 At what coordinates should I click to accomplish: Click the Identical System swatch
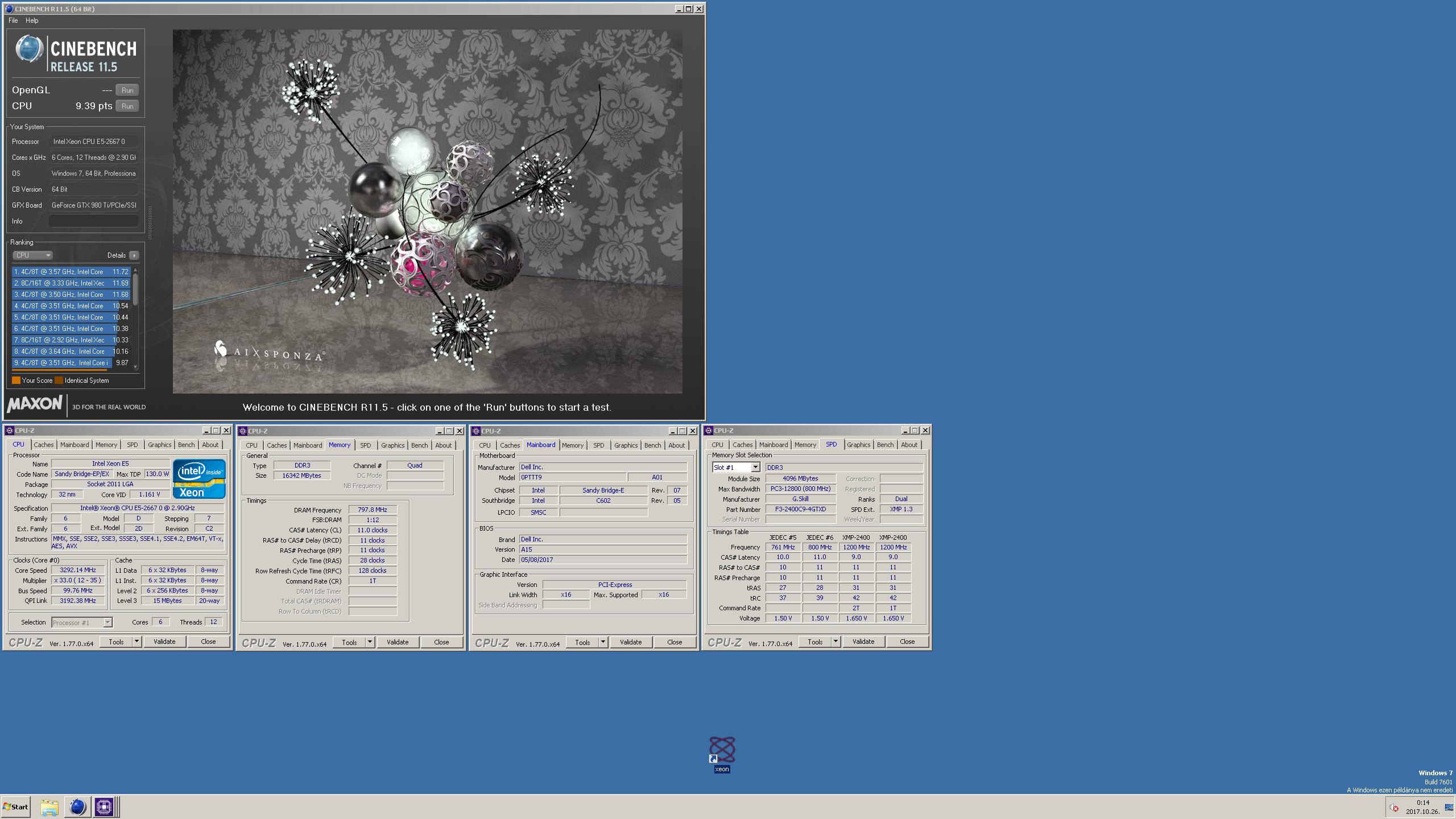click(x=59, y=380)
